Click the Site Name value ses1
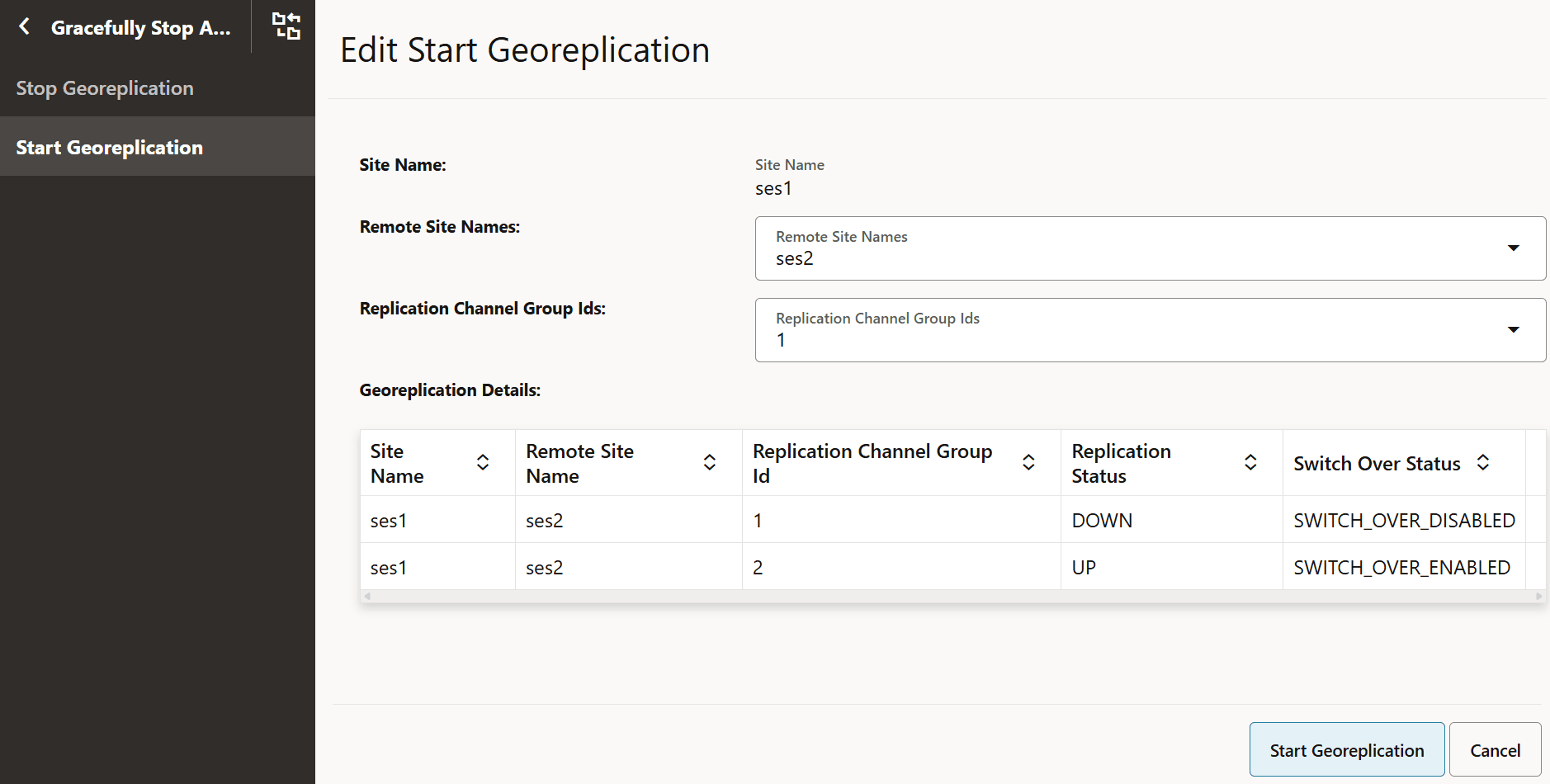The image size is (1550, 784). [773, 188]
